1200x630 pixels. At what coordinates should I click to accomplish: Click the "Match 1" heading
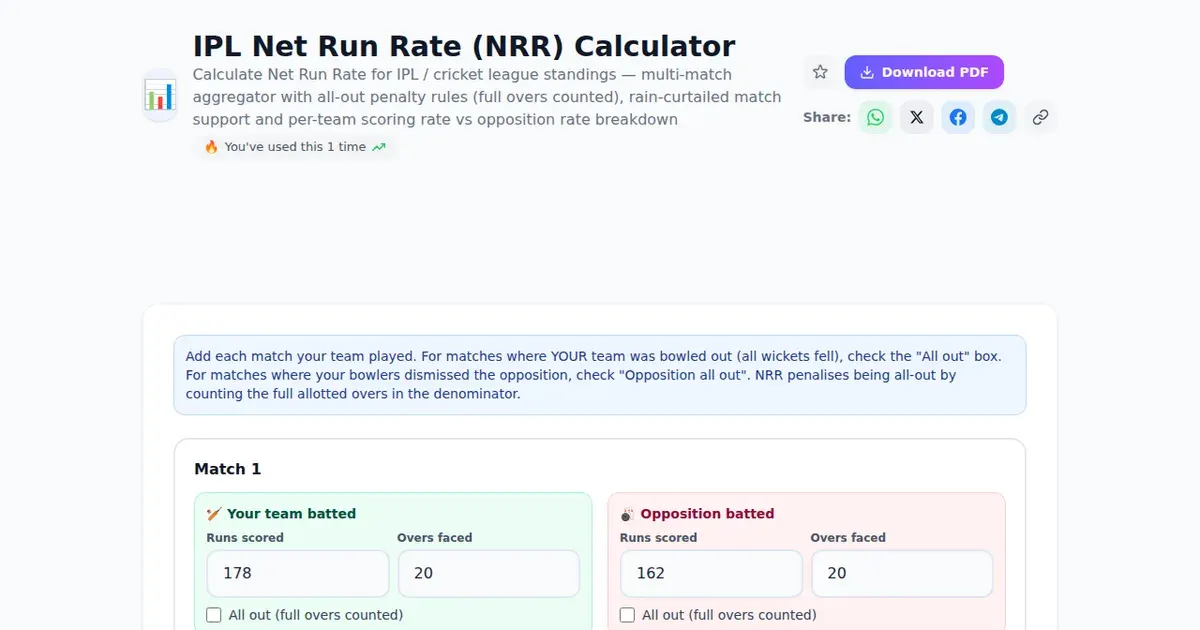click(x=228, y=469)
